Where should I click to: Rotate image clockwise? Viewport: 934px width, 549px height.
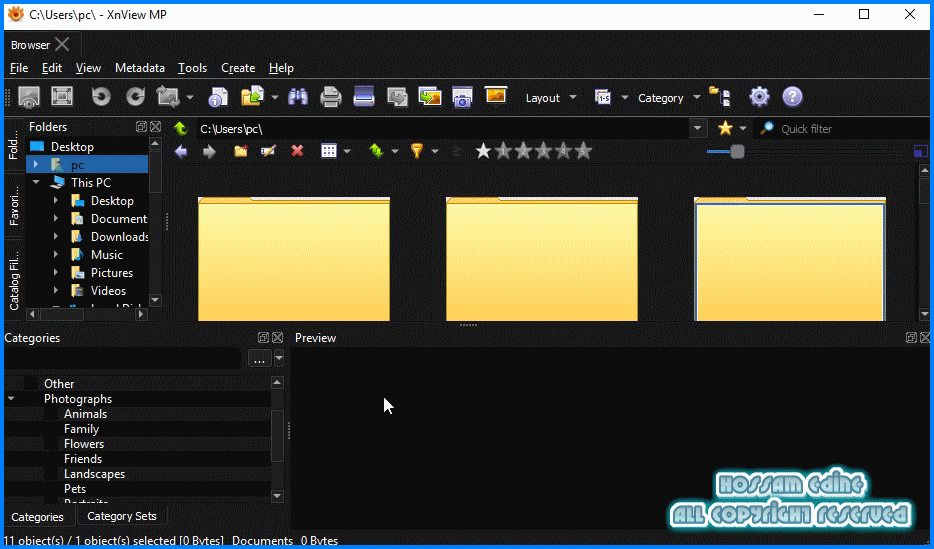coord(135,96)
